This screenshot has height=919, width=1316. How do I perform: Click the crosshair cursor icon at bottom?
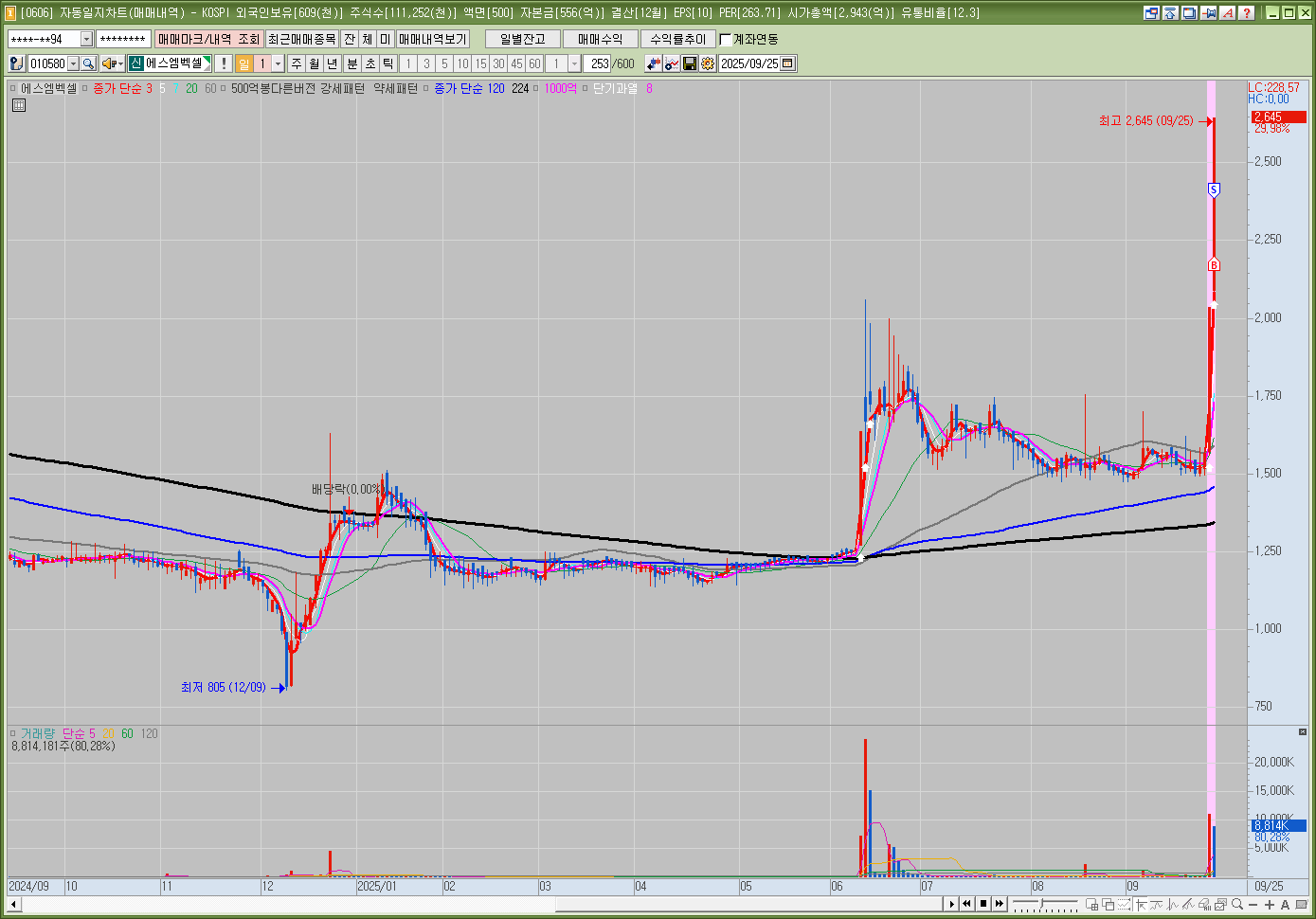click(x=1141, y=904)
